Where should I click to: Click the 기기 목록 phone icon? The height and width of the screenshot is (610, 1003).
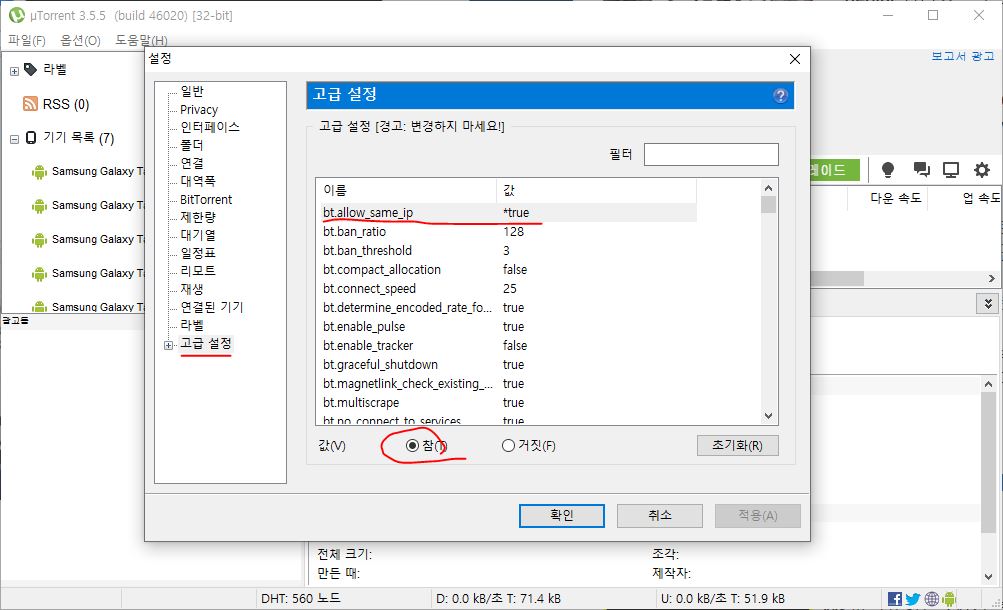tap(31, 137)
